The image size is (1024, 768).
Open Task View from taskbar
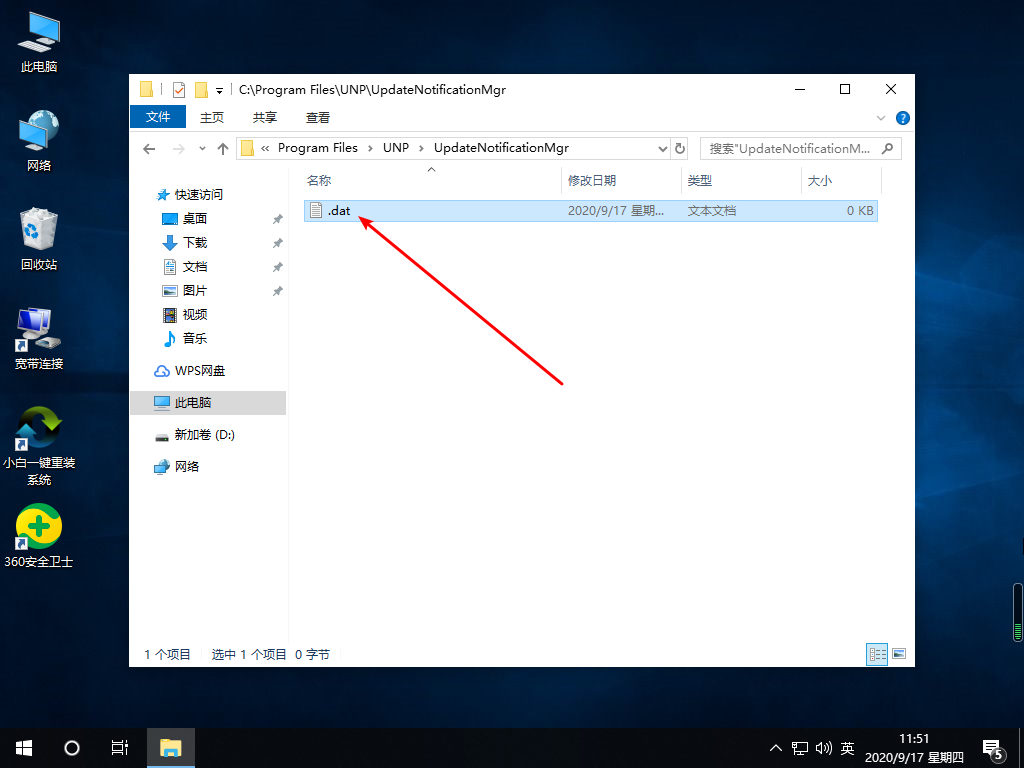tap(120, 748)
